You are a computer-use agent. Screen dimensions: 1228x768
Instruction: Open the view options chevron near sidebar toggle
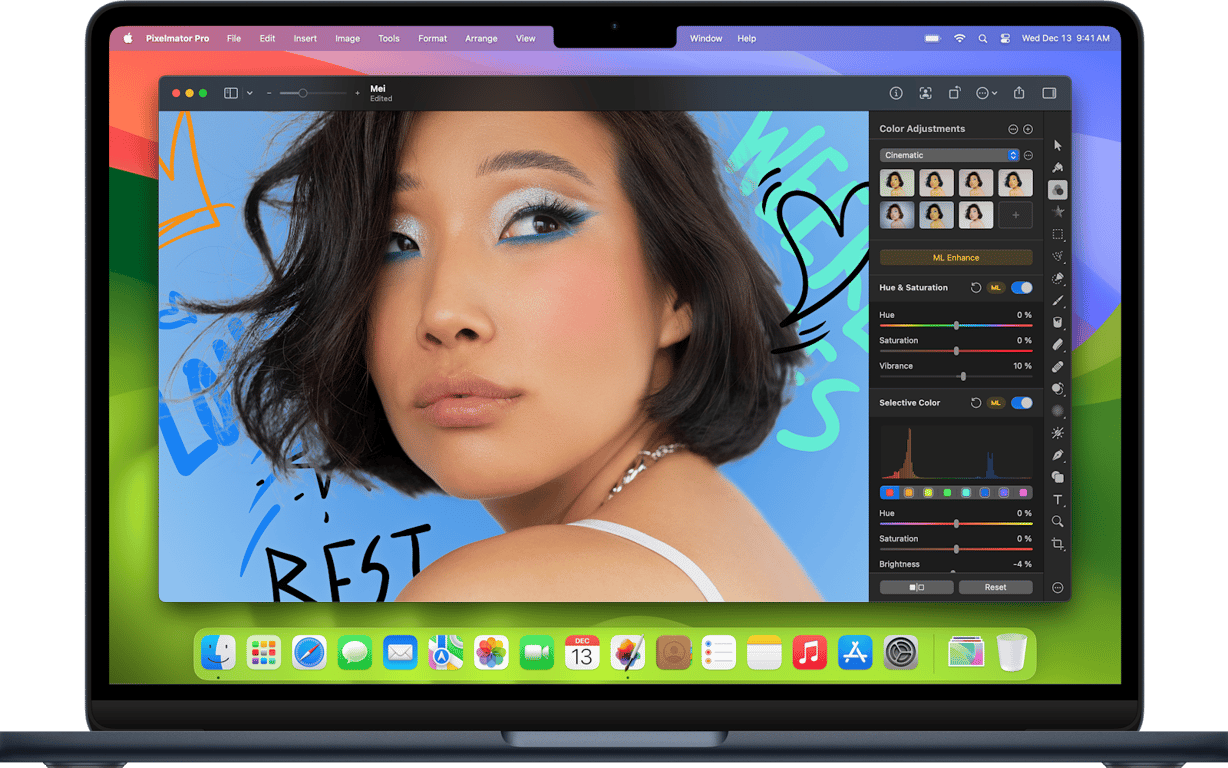[251, 92]
